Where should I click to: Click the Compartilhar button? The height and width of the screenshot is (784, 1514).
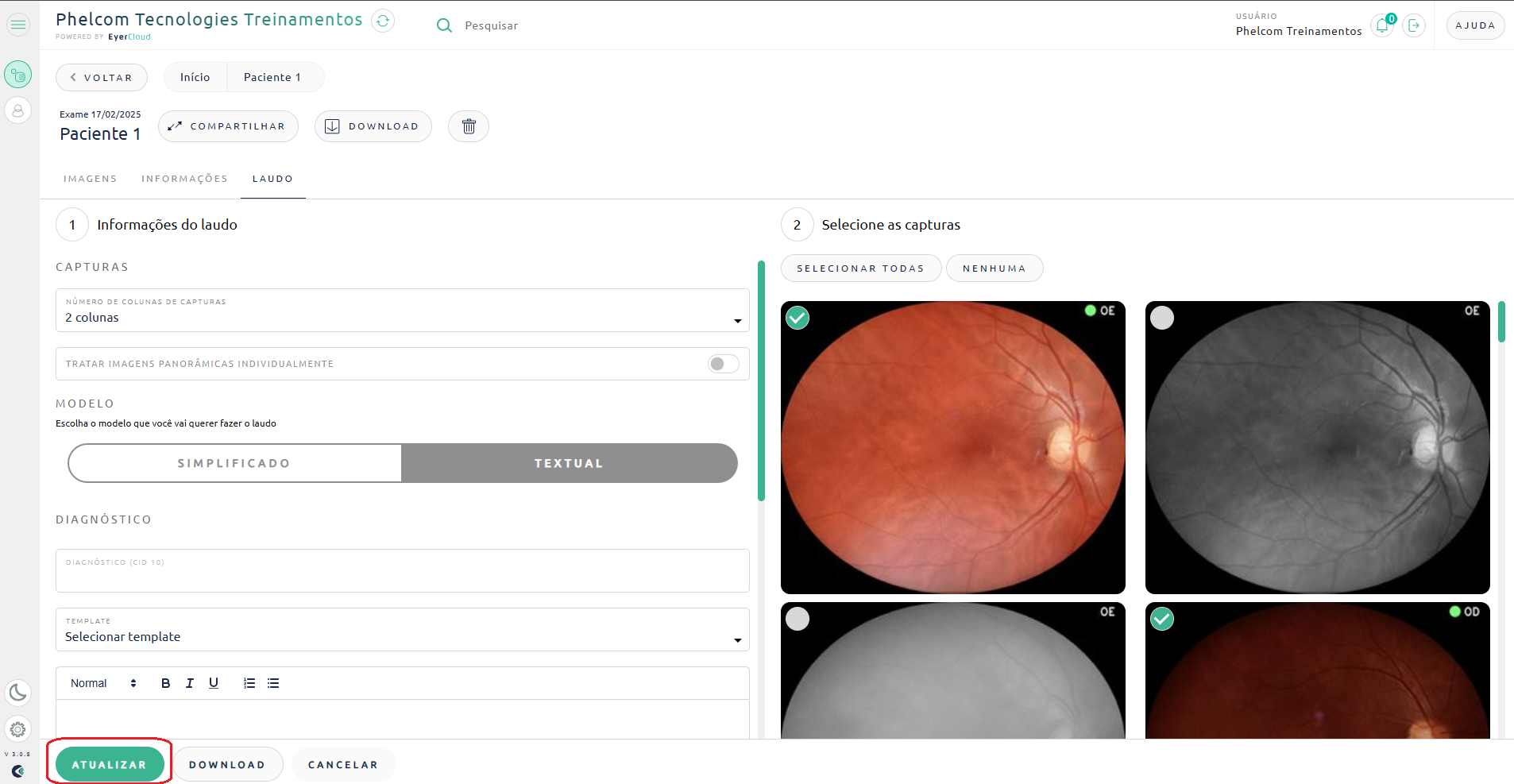tap(228, 126)
